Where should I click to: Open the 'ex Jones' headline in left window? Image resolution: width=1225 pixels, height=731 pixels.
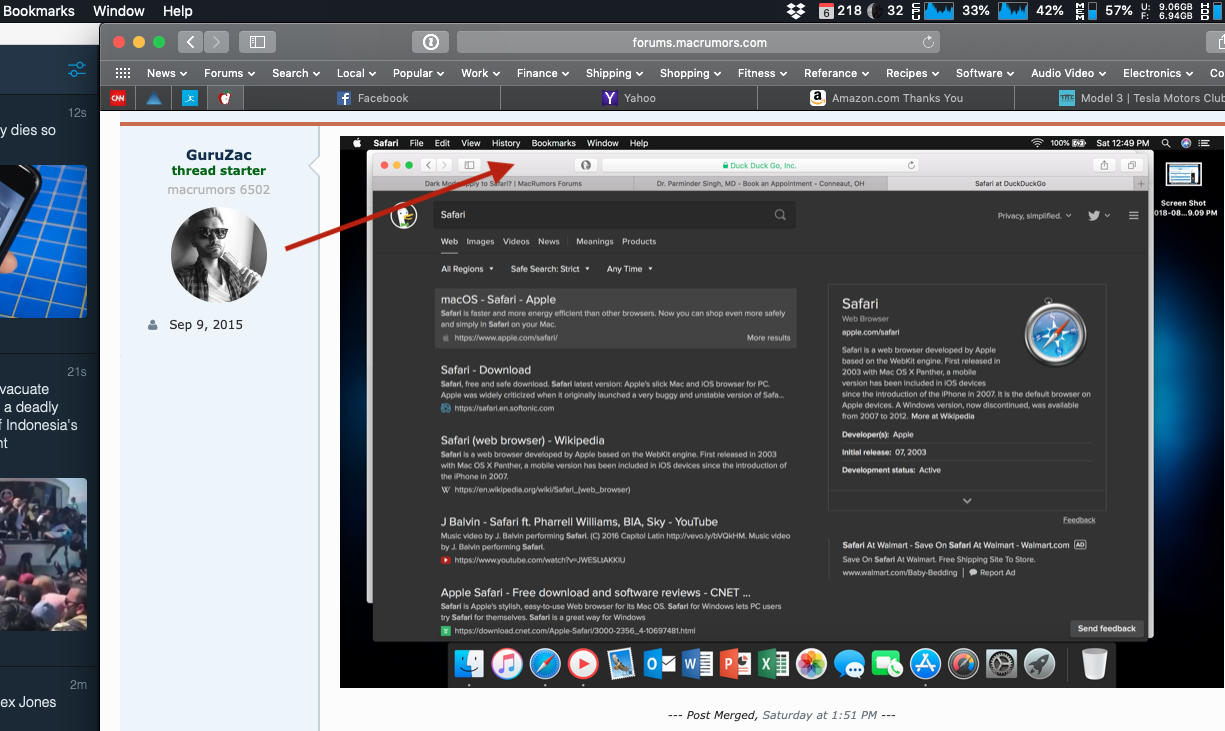[x=28, y=702]
